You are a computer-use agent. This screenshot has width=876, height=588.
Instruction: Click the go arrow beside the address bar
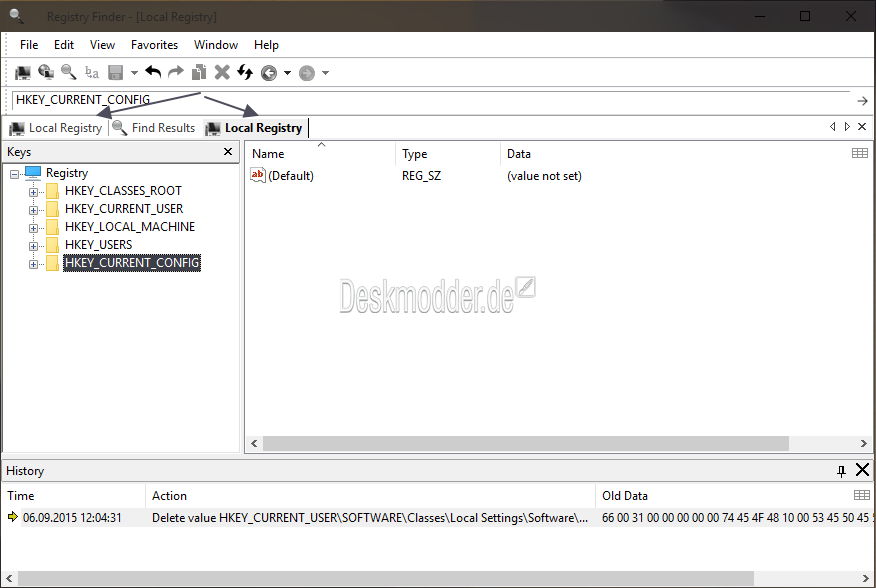pyautogui.click(x=862, y=101)
